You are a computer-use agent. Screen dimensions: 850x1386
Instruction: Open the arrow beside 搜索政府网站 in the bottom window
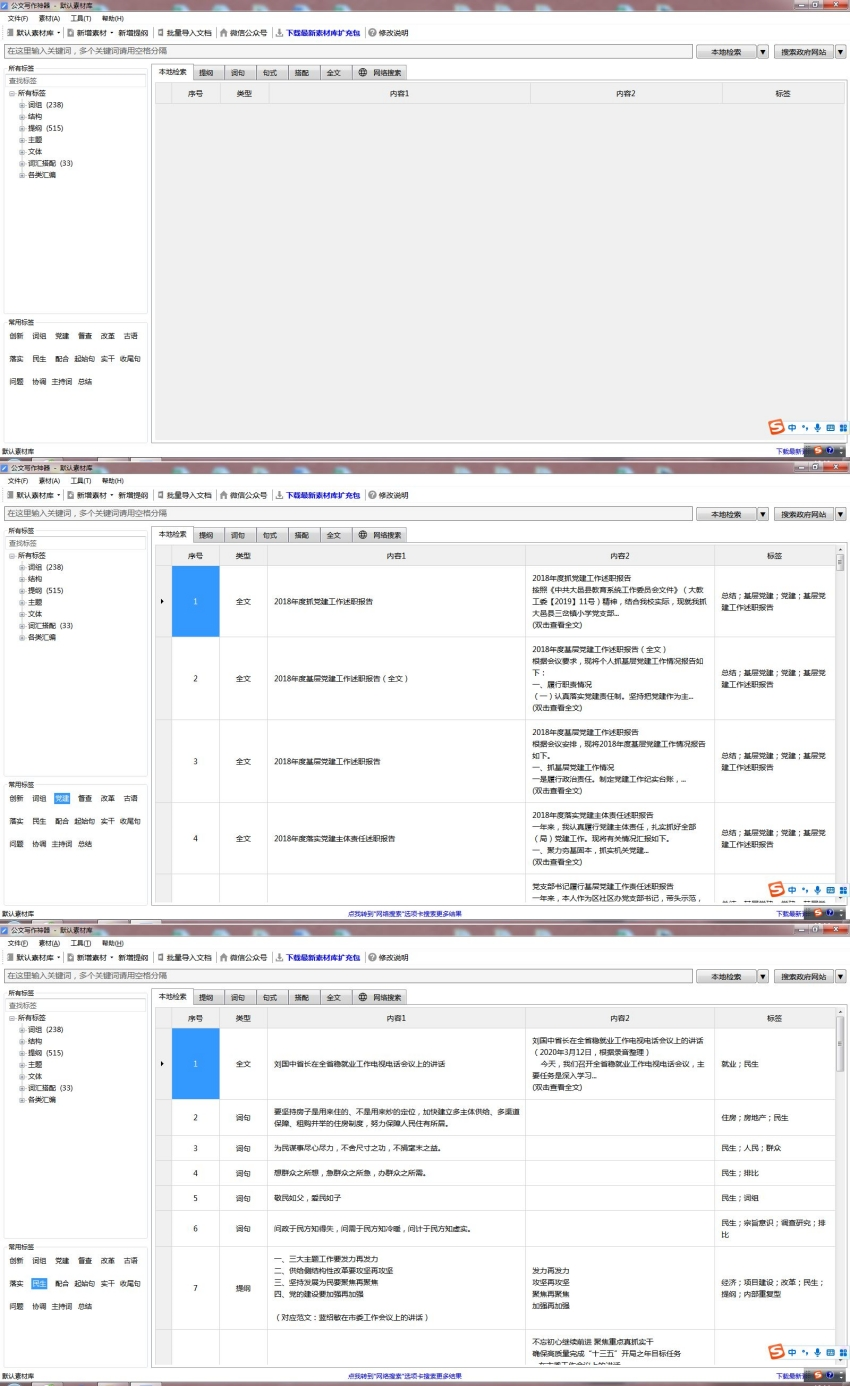point(840,976)
